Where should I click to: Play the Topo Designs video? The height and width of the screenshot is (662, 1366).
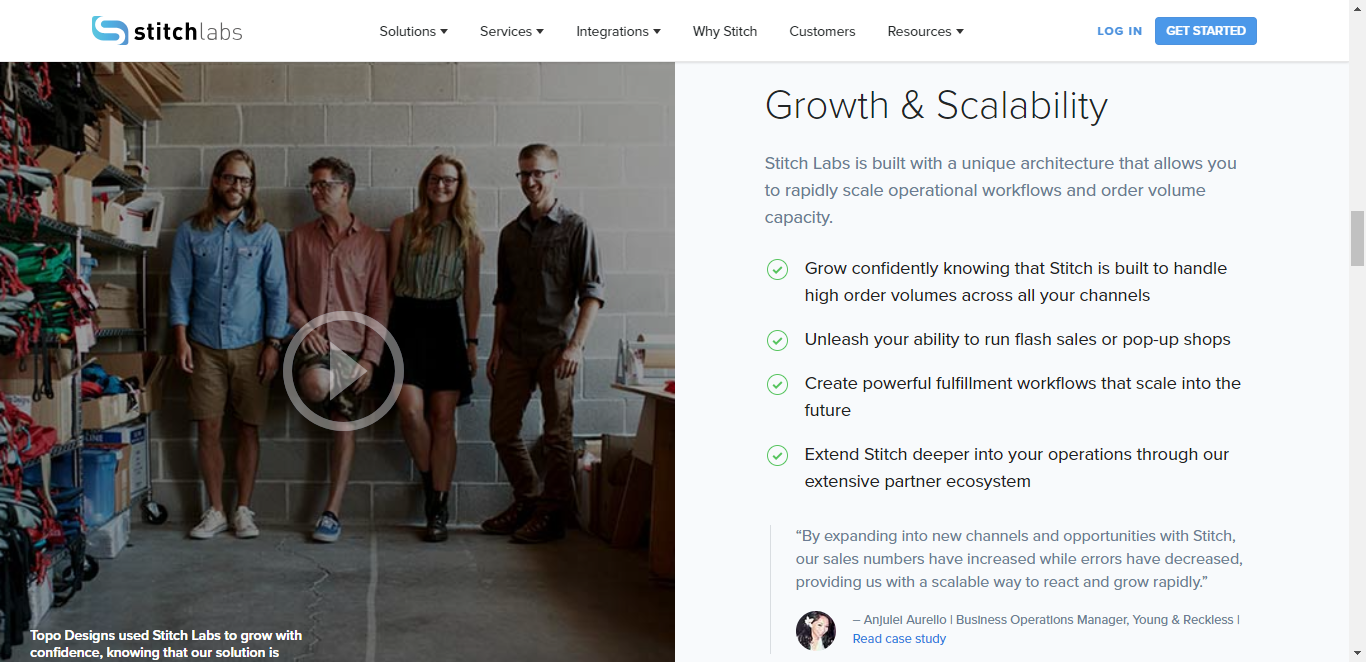pyautogui.click(x=343, y=371)
